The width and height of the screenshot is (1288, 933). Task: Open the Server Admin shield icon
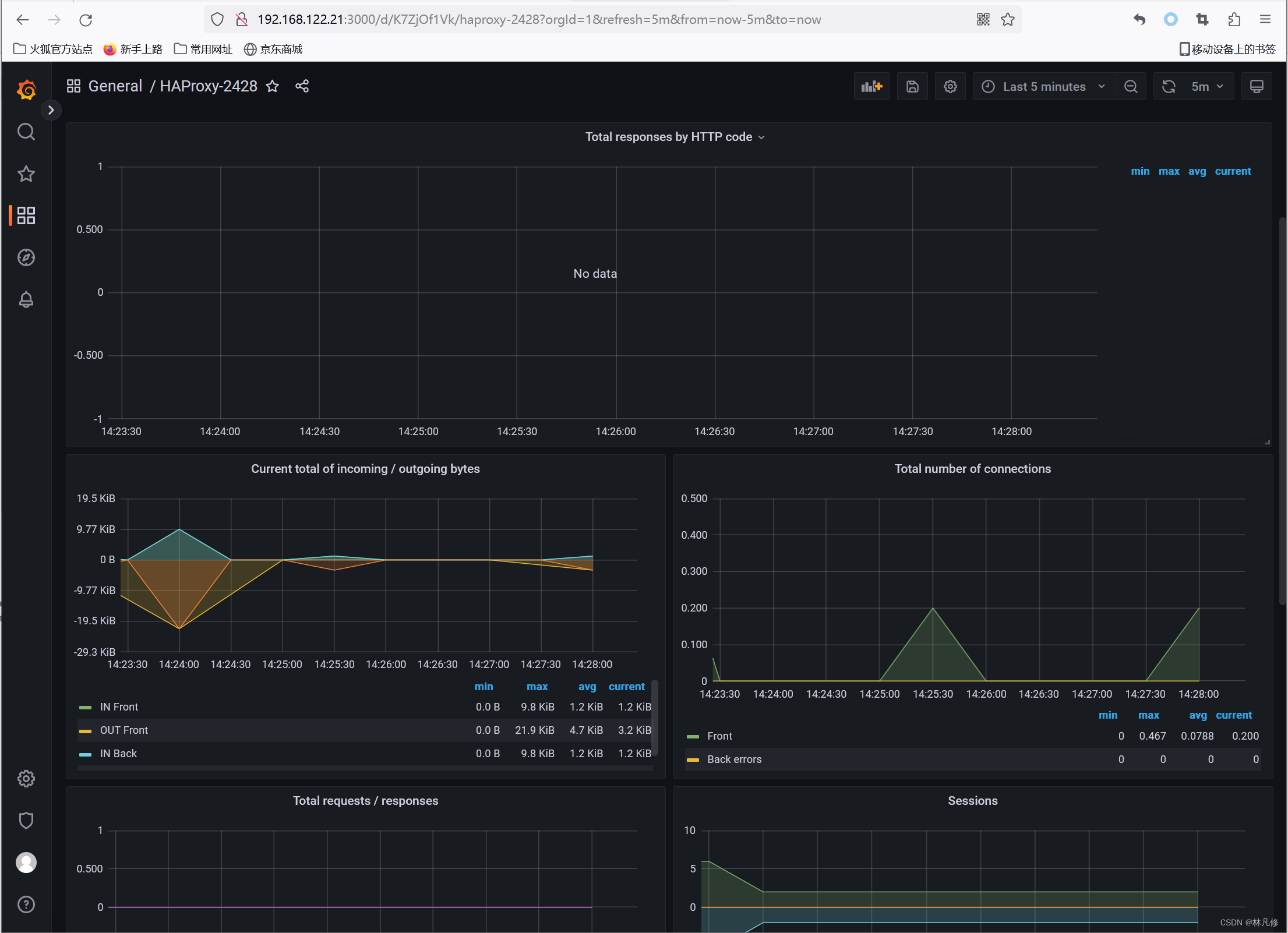click(26, 821)
